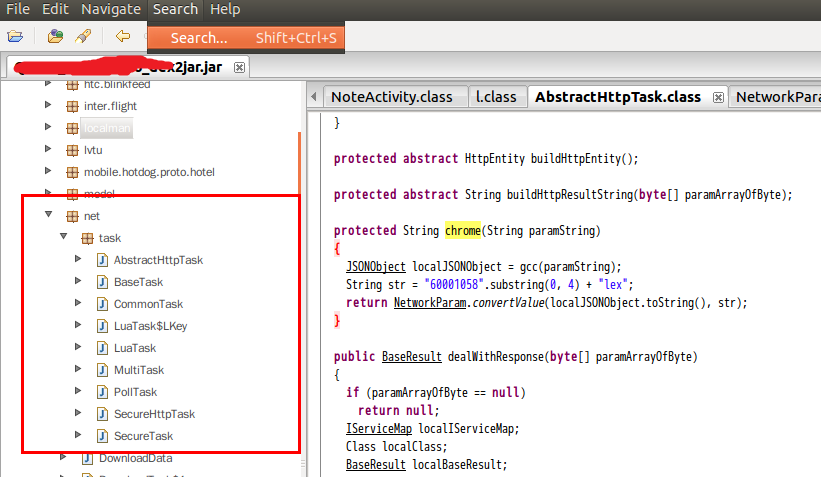Click the inter.flight package icon
The width and height of the screenshot is (821, 477).
72,106
